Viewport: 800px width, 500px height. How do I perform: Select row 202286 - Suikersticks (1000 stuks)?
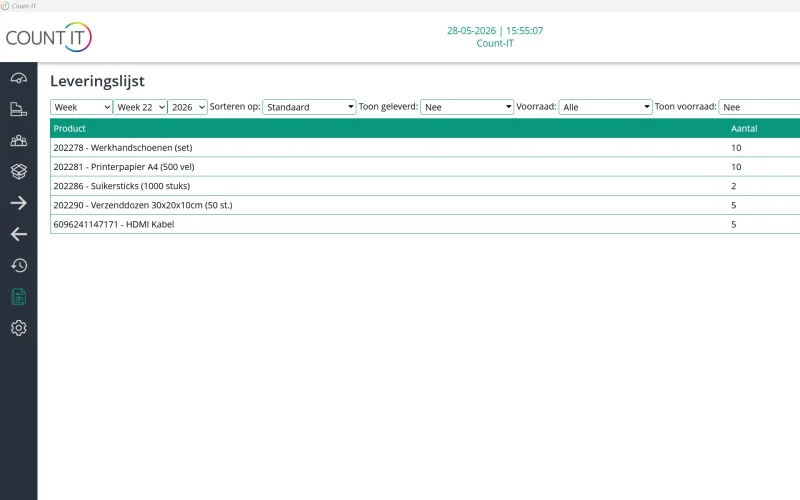pyautogui.click(x=425, y=186)
